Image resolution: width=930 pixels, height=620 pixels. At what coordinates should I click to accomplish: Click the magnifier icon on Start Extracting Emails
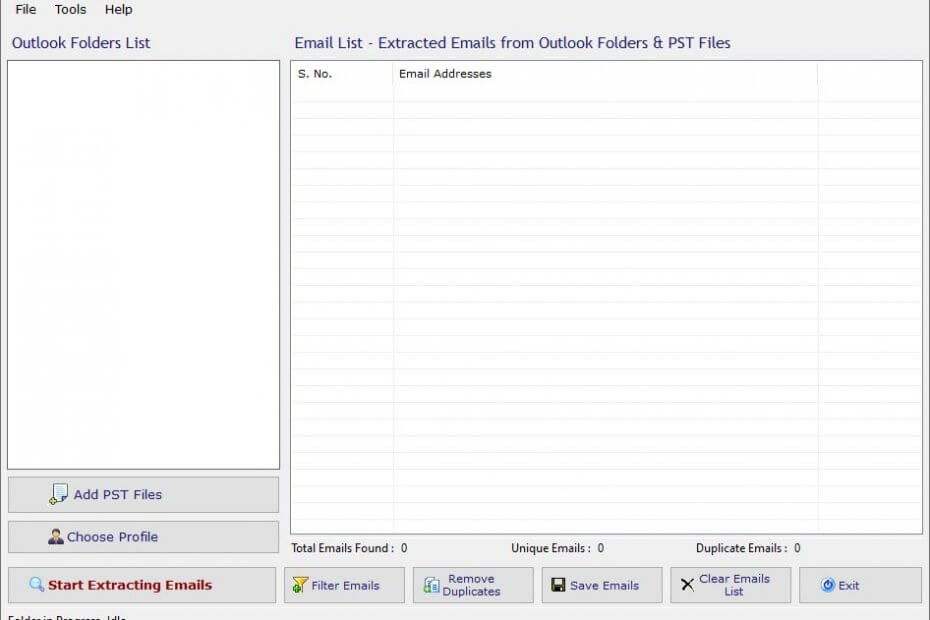point(36,584)
